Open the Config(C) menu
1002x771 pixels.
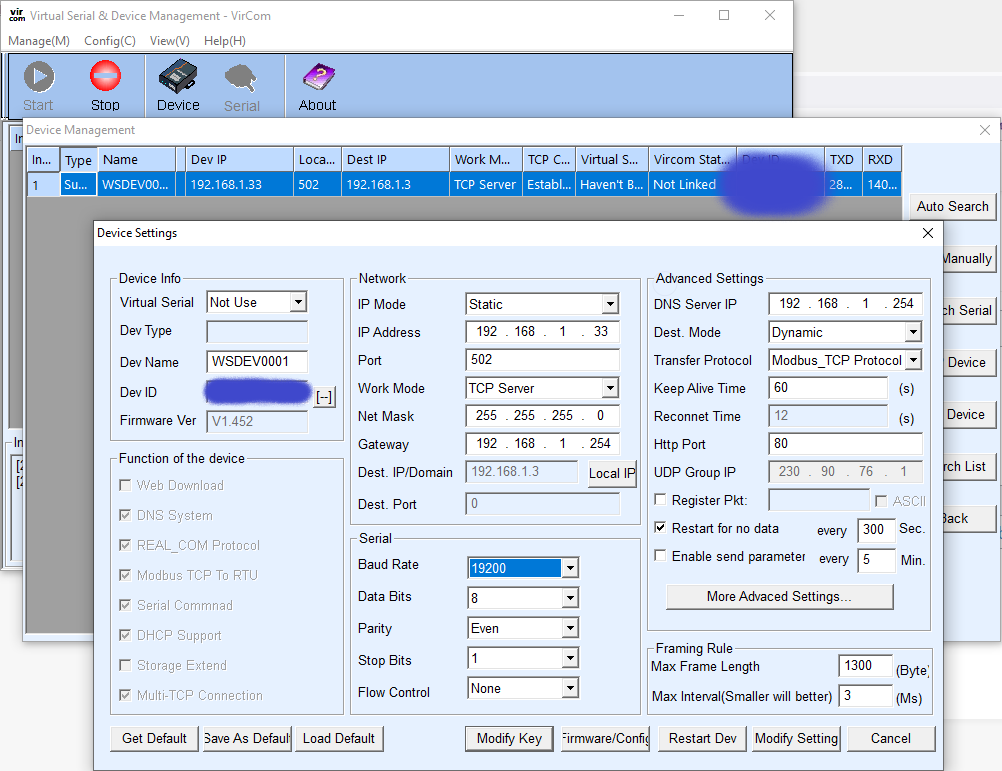110,41
